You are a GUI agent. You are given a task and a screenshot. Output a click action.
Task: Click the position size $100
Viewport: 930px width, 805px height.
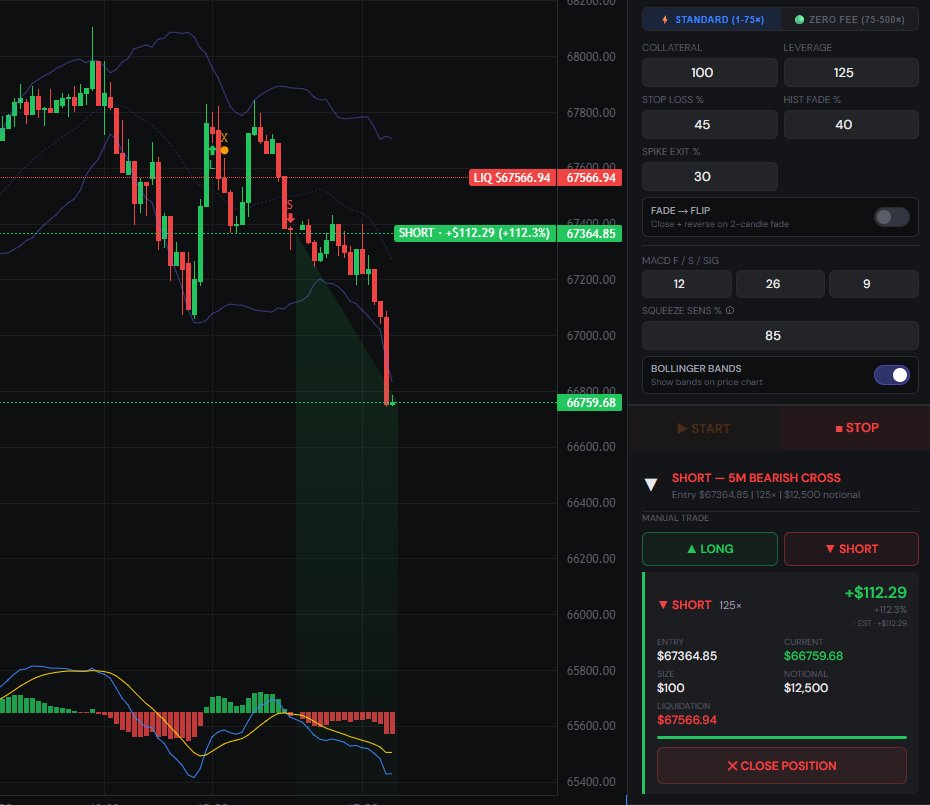[x=671, y=688]
